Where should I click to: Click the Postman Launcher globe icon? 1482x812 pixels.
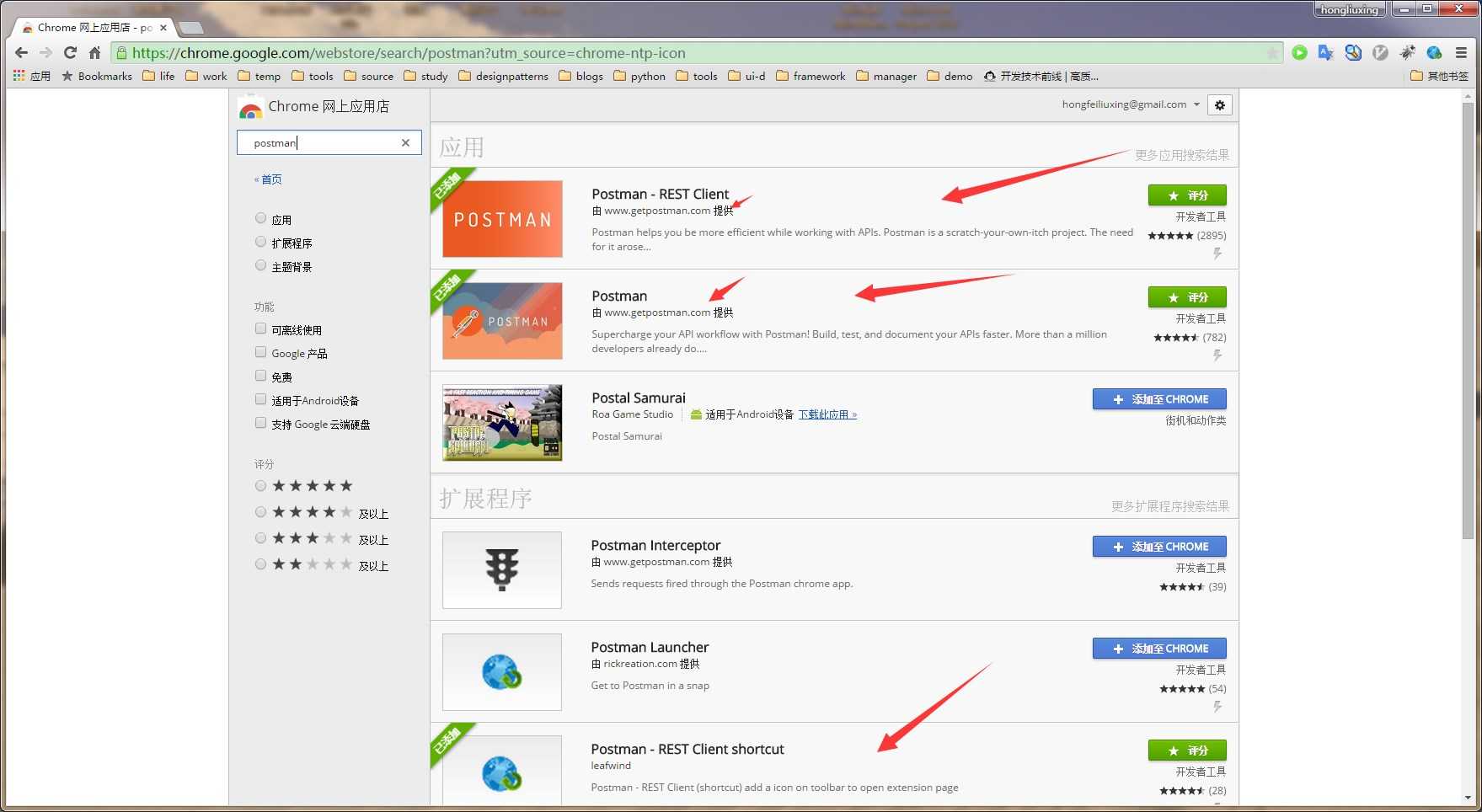click(x=502, y=672)
